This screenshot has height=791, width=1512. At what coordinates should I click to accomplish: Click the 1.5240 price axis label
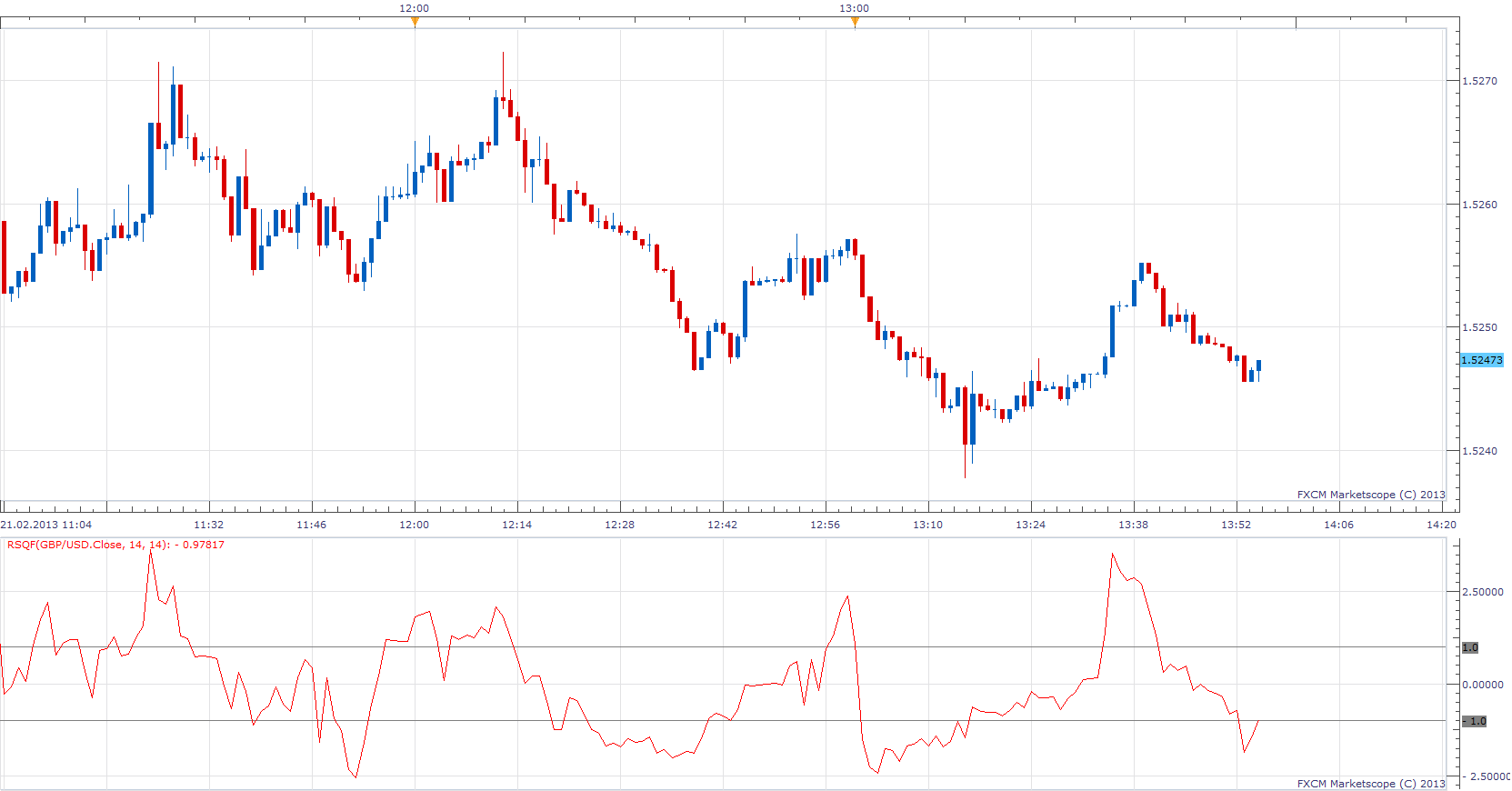pyautogui.click(x=1479, y=451)
